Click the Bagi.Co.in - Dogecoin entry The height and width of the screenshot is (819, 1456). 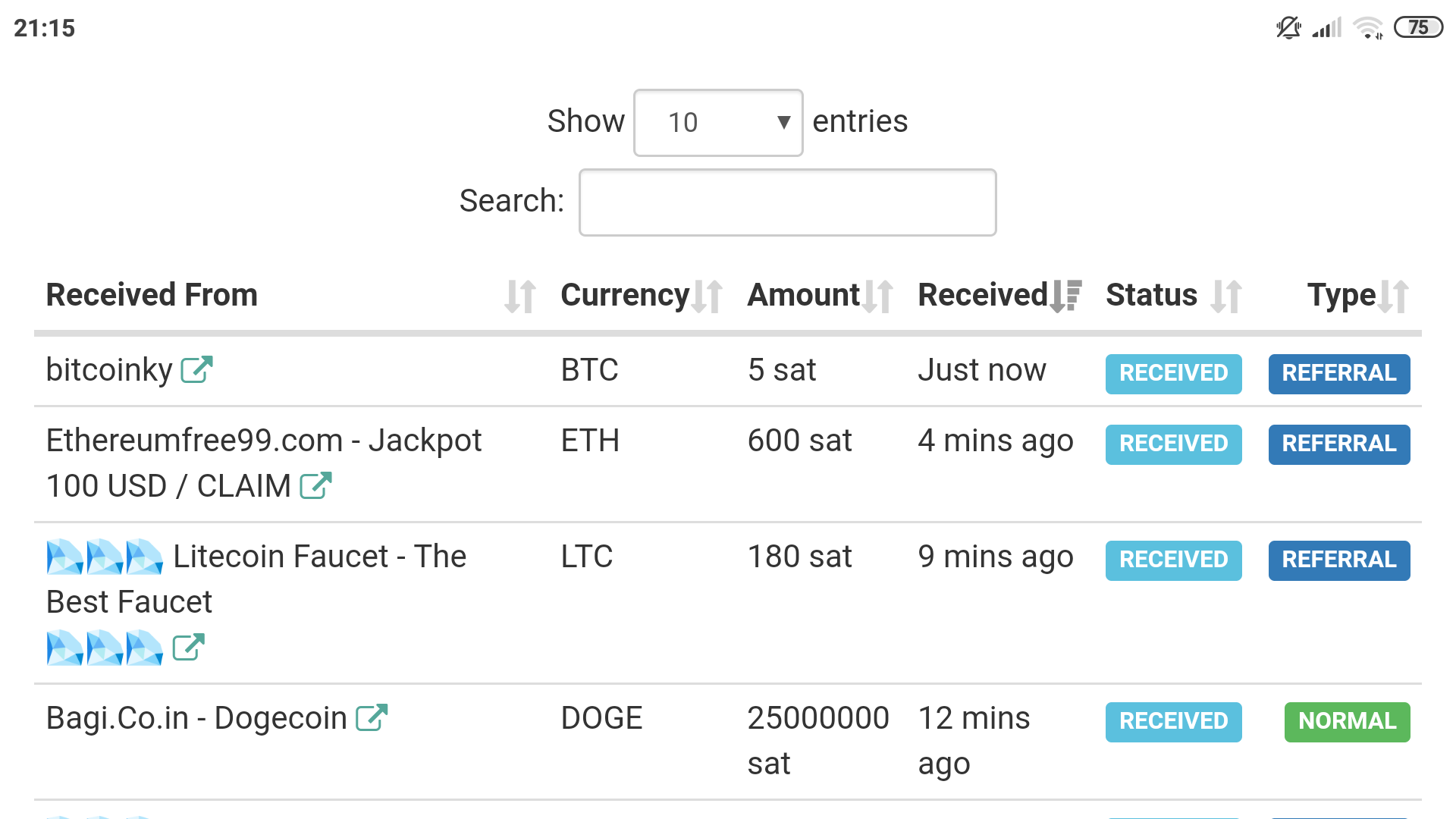point(196,718)
